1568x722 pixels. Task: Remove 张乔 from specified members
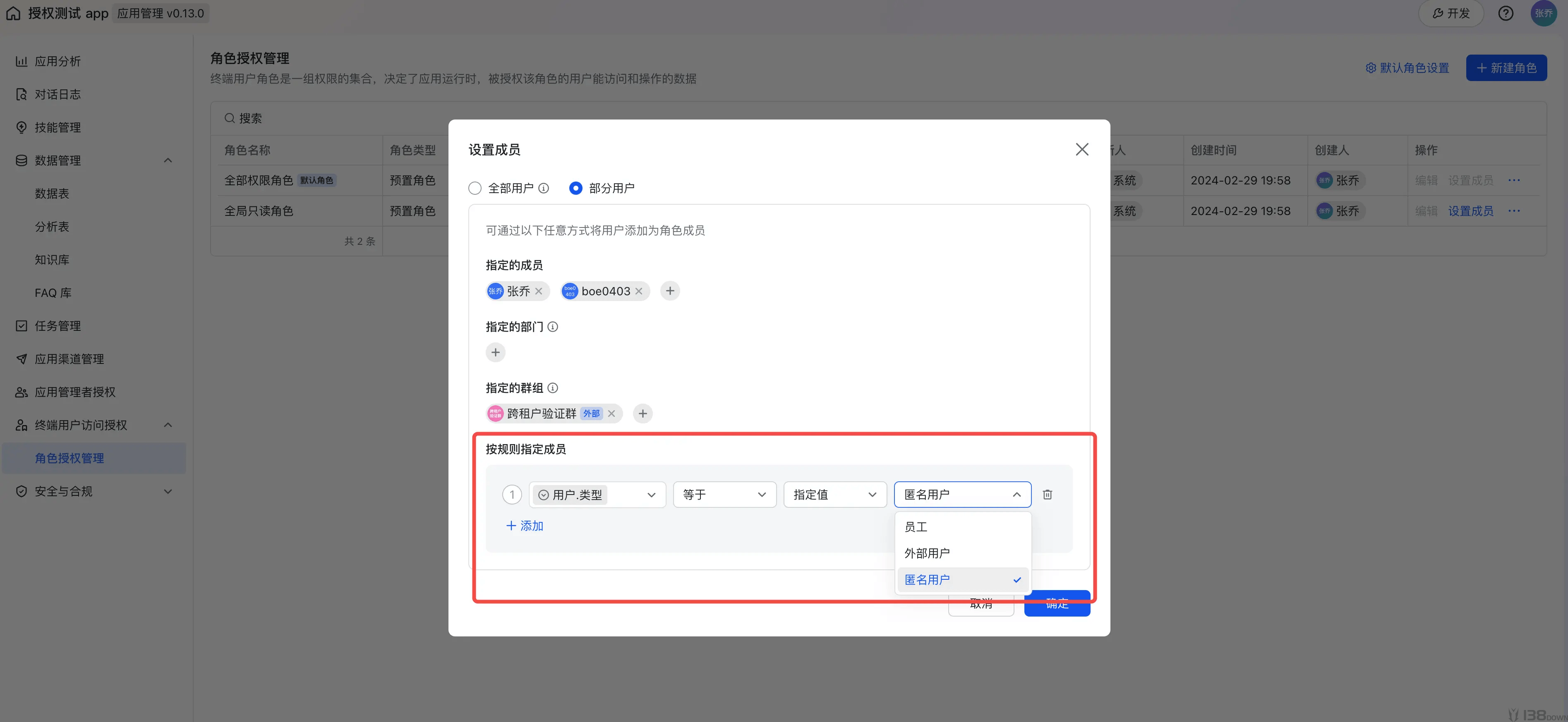(x=539, y=292)
